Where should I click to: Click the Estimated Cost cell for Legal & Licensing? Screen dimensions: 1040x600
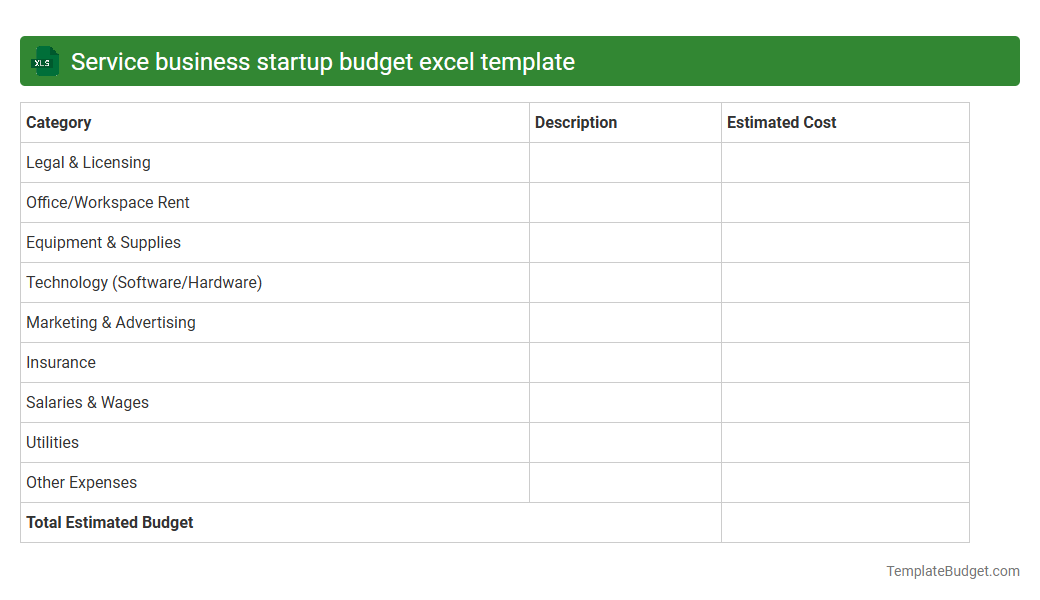[x=844, y=162]
